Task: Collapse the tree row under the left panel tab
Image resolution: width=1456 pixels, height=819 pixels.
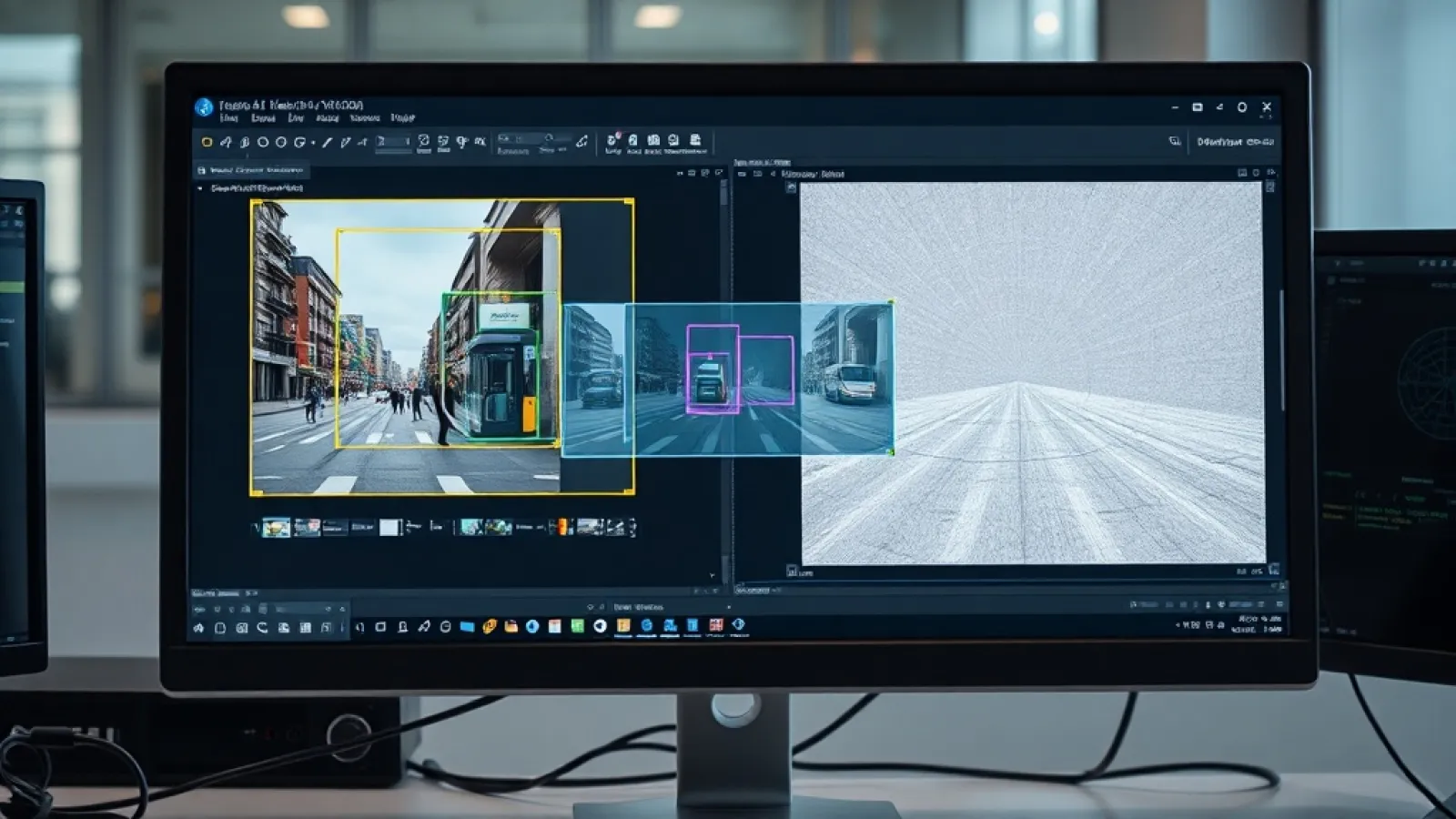Action: tap(200, 188)
